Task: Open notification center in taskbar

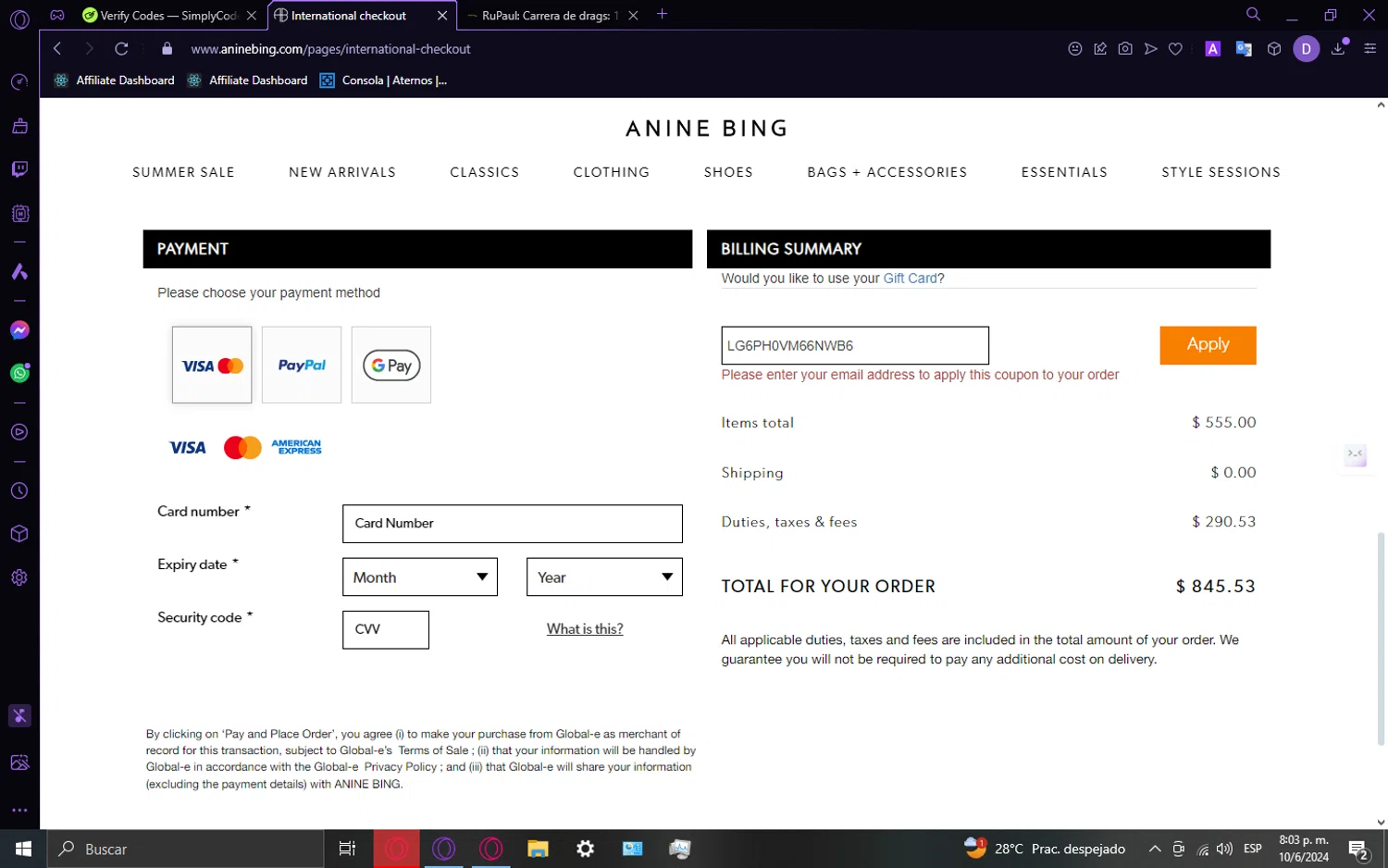Action: point(1358,849)
